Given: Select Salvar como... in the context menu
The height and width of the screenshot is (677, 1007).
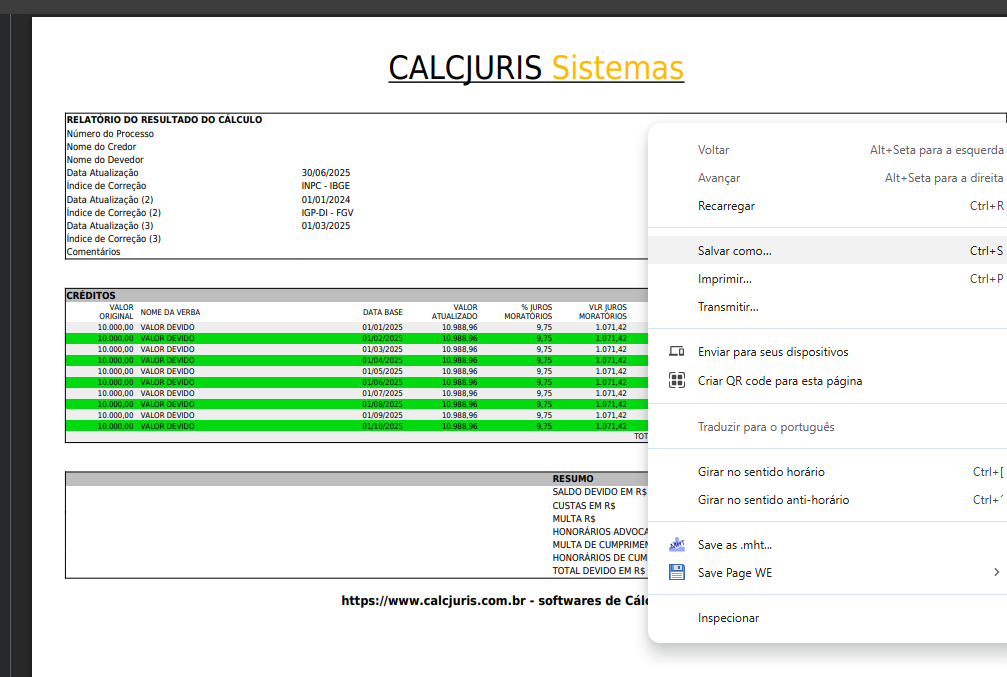Looking at the screenshot, I should click(734, 251).
